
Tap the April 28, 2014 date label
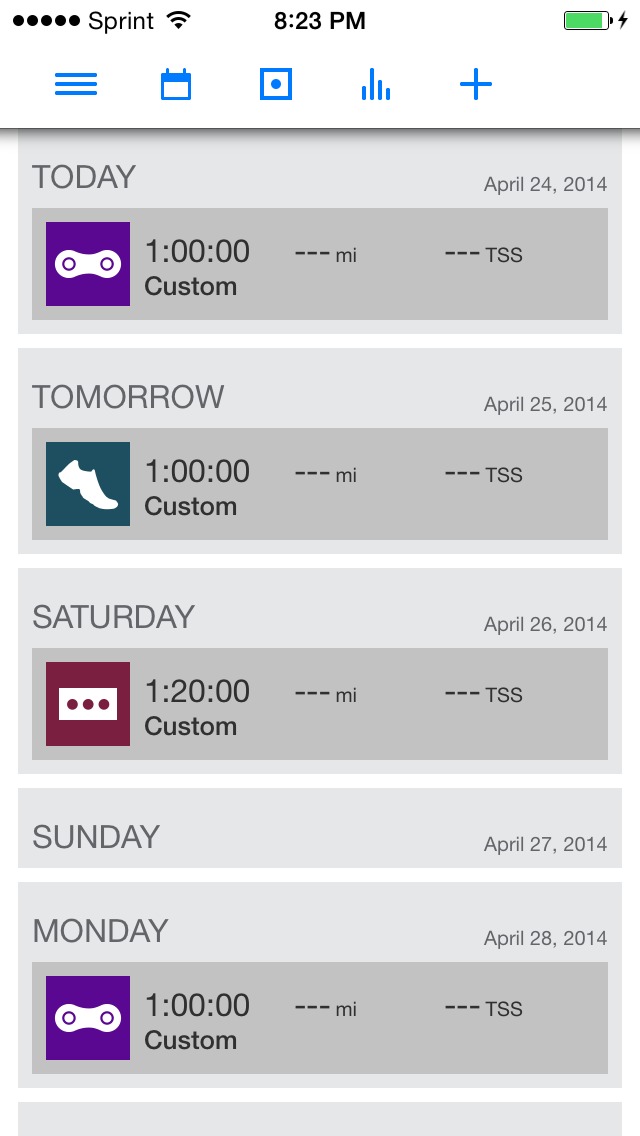[545, 938]
